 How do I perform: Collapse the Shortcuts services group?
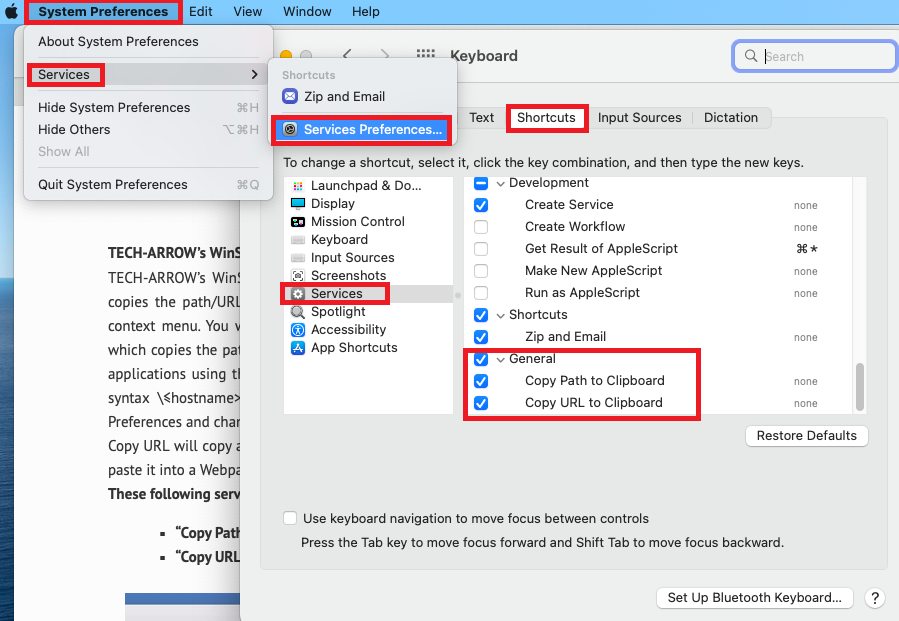pos(500,315)
